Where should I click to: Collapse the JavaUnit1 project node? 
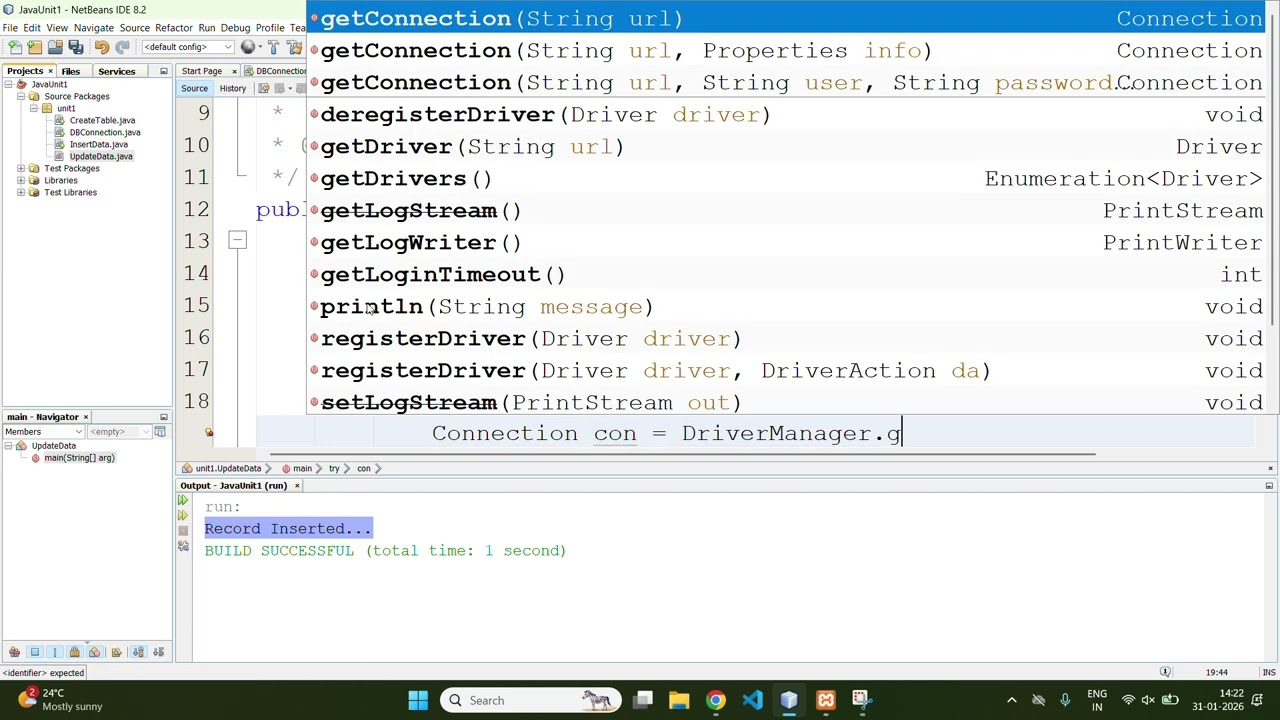point(8,84)
